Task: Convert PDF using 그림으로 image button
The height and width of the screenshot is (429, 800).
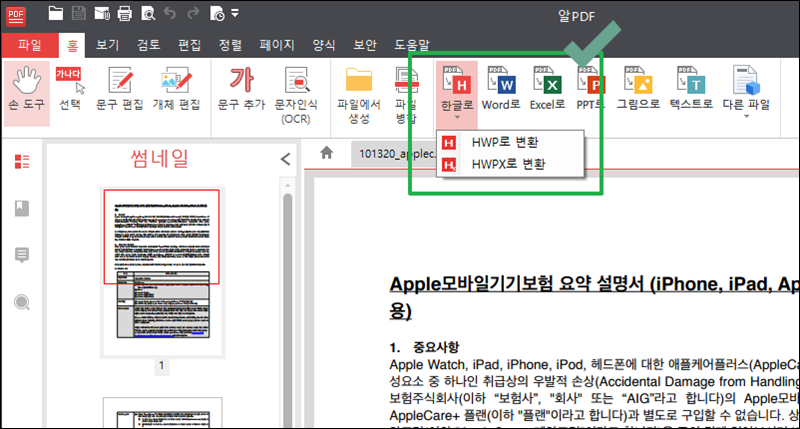Action: point(638,89)
